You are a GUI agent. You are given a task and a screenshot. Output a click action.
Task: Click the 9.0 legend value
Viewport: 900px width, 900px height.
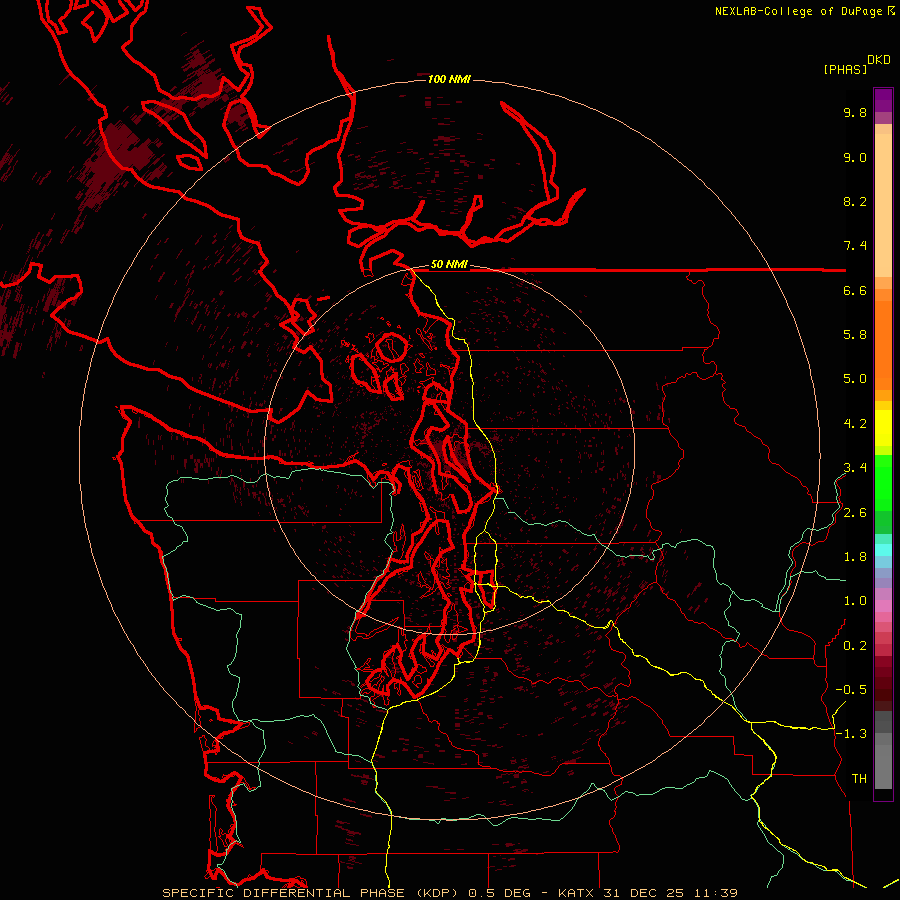point(855,157)
